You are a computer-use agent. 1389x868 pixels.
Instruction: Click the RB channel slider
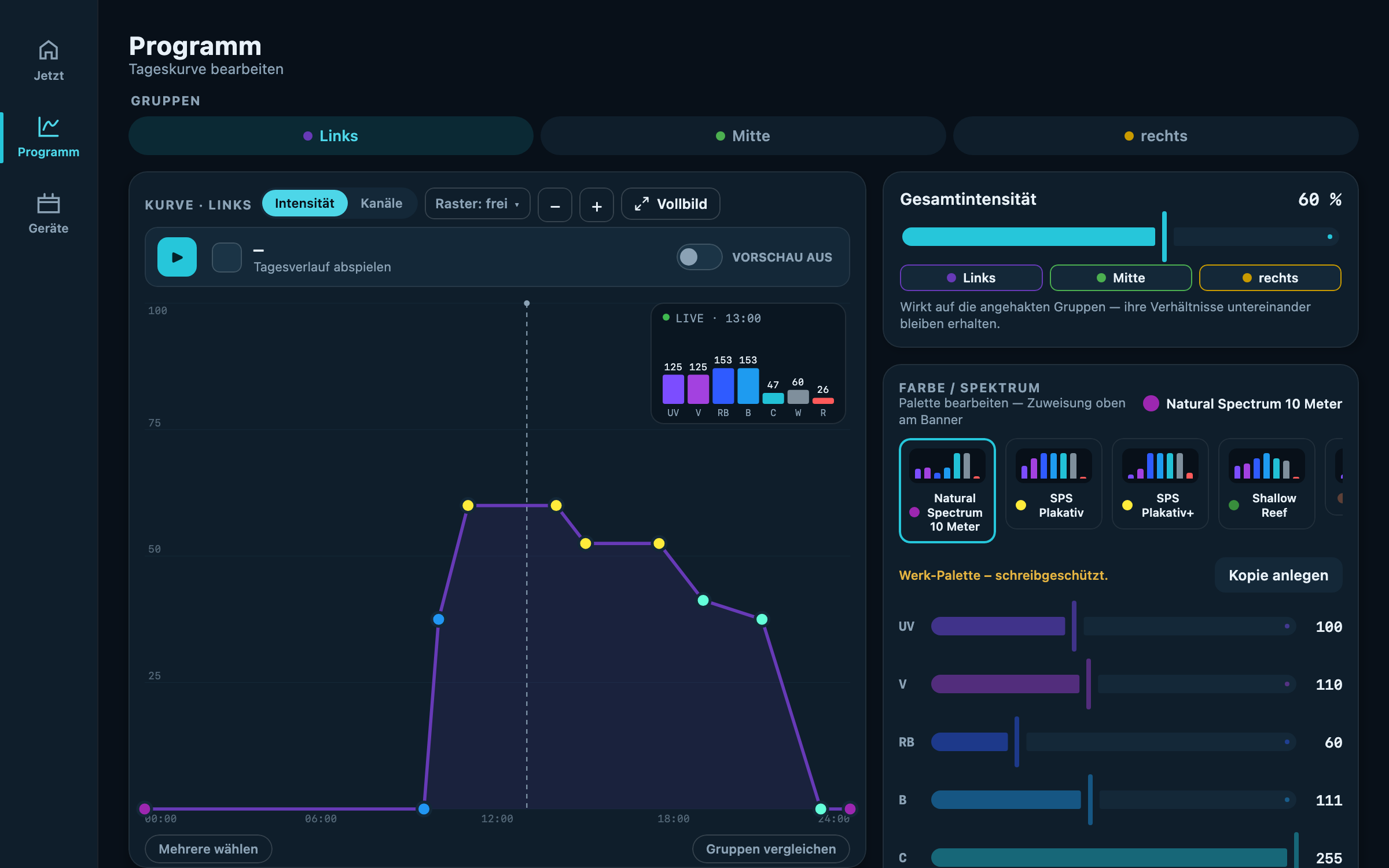point(1113,742)
